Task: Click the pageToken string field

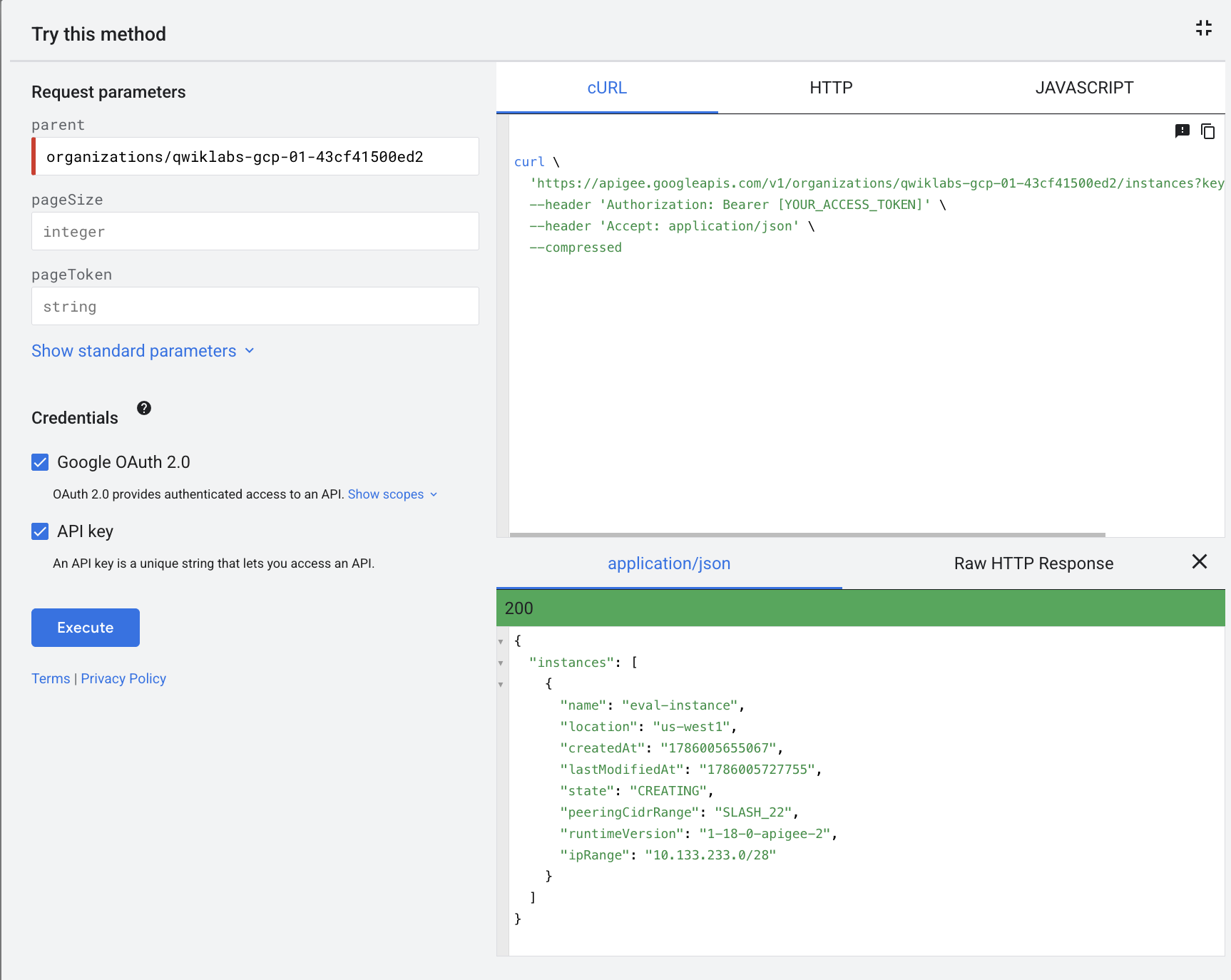Action: [x=255, y=306]
